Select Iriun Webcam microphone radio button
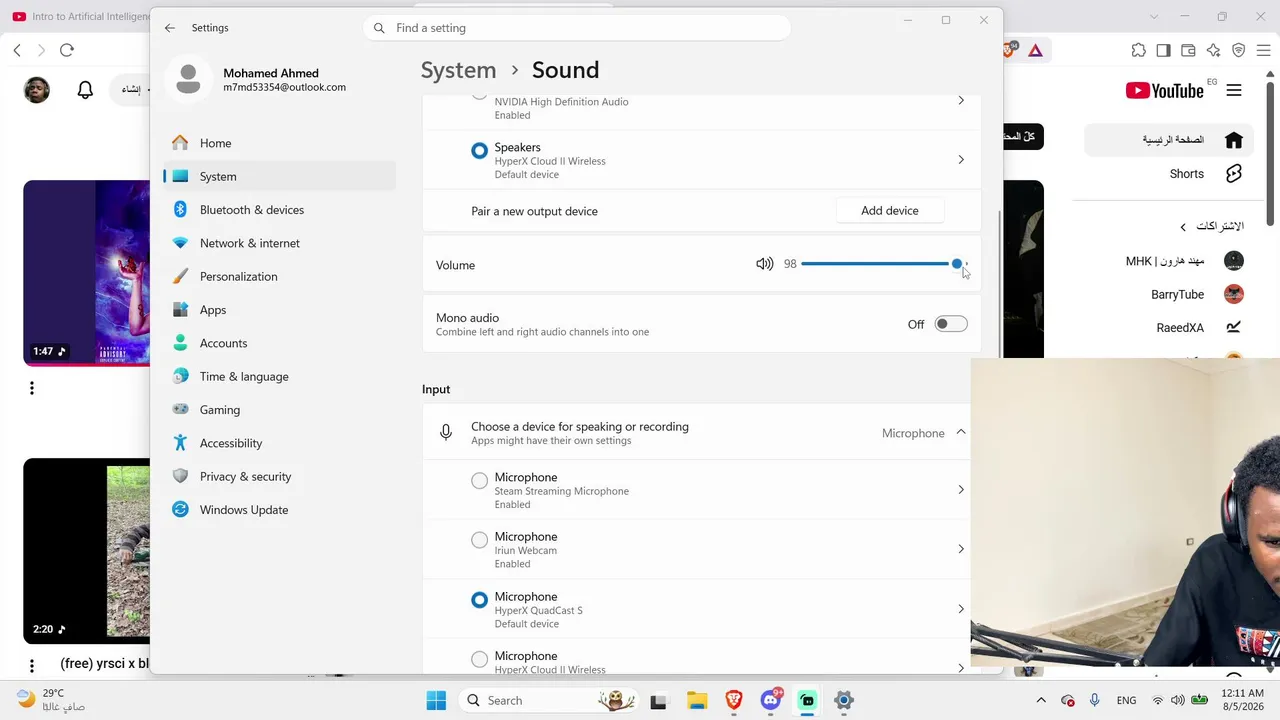This screenshot has width=1280, height=720. [x=479, y=540]
